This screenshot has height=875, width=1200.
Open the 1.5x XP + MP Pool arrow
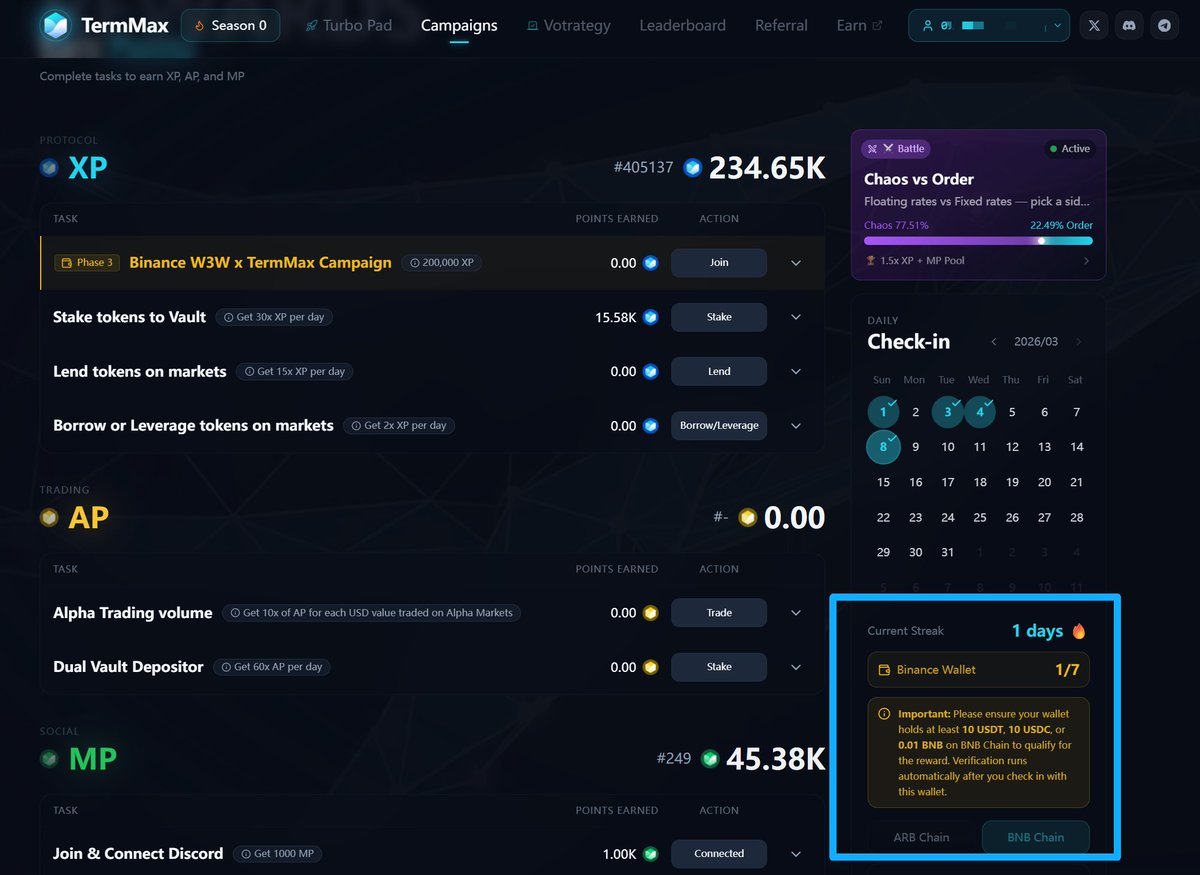(x=1087, y=261)
